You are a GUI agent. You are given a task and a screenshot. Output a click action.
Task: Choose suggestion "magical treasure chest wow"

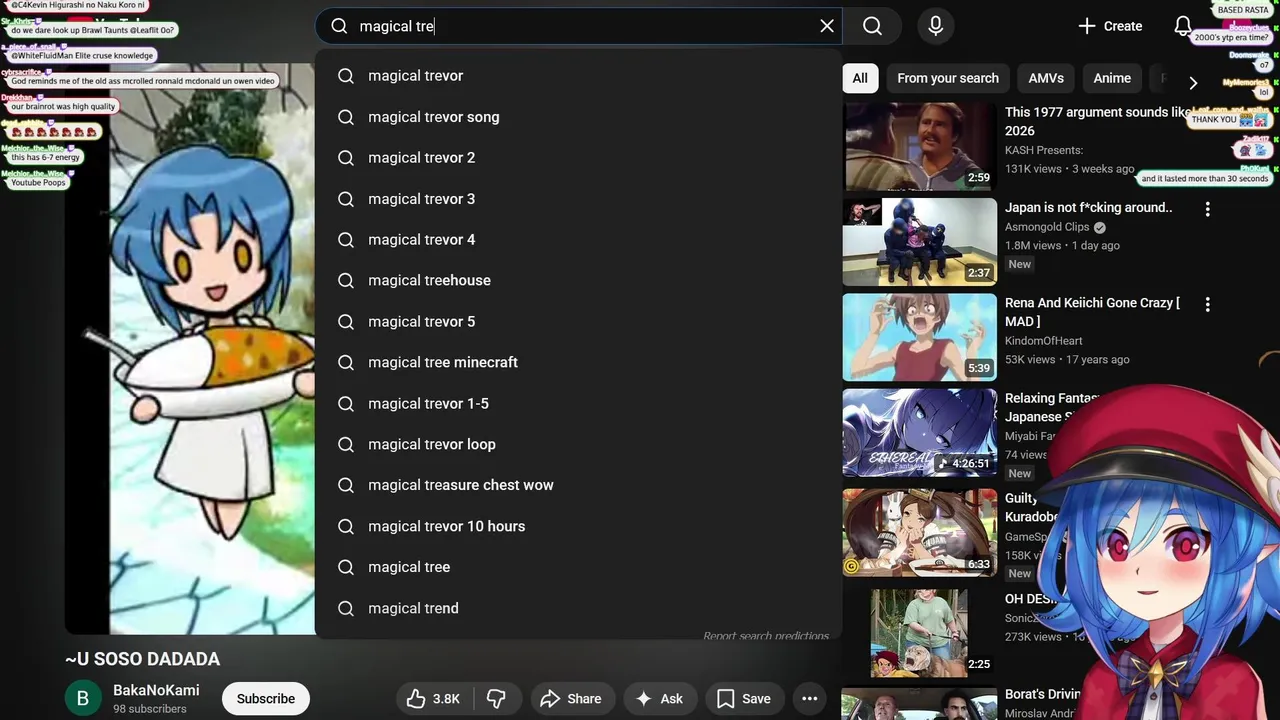pos(579,485)
